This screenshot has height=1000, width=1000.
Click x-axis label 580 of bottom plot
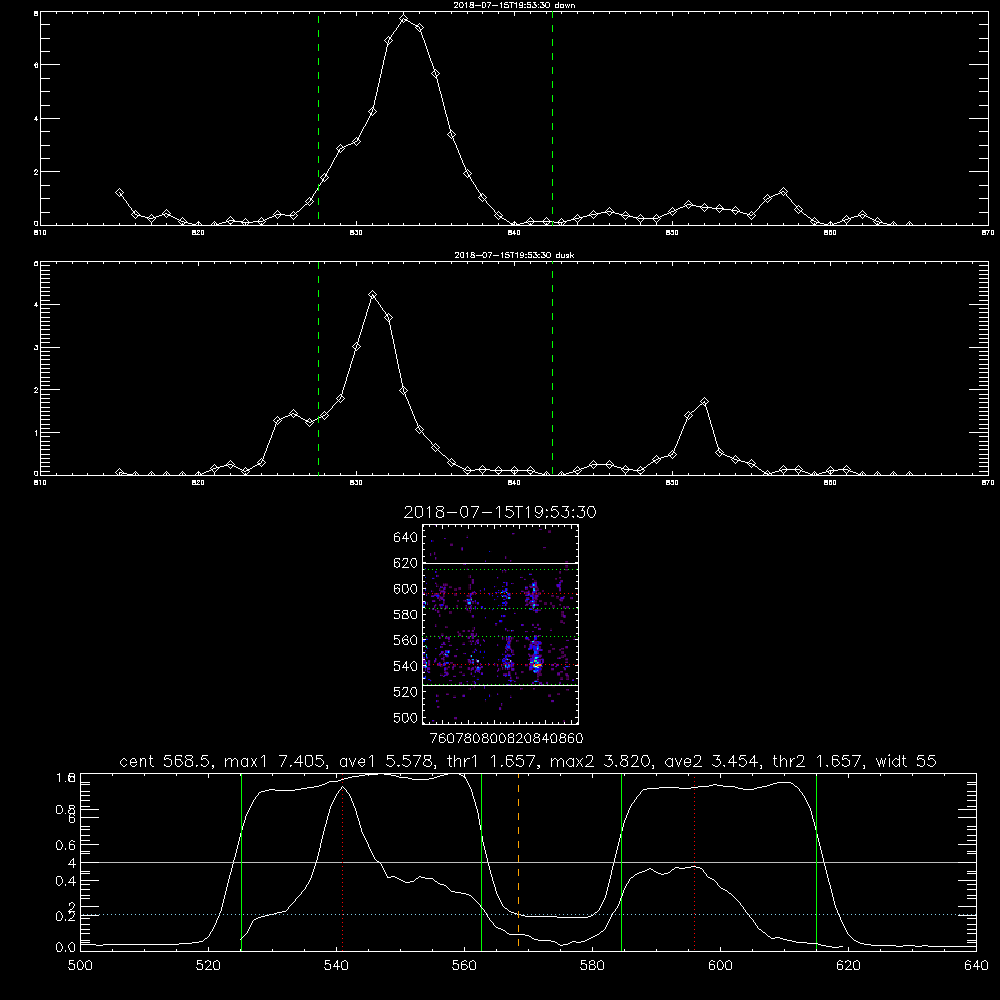592,965
